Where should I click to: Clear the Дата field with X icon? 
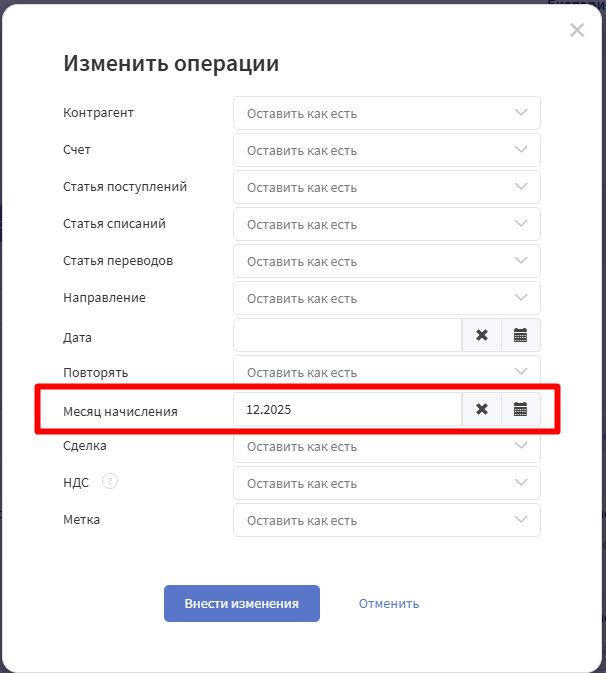click(481, 335)
